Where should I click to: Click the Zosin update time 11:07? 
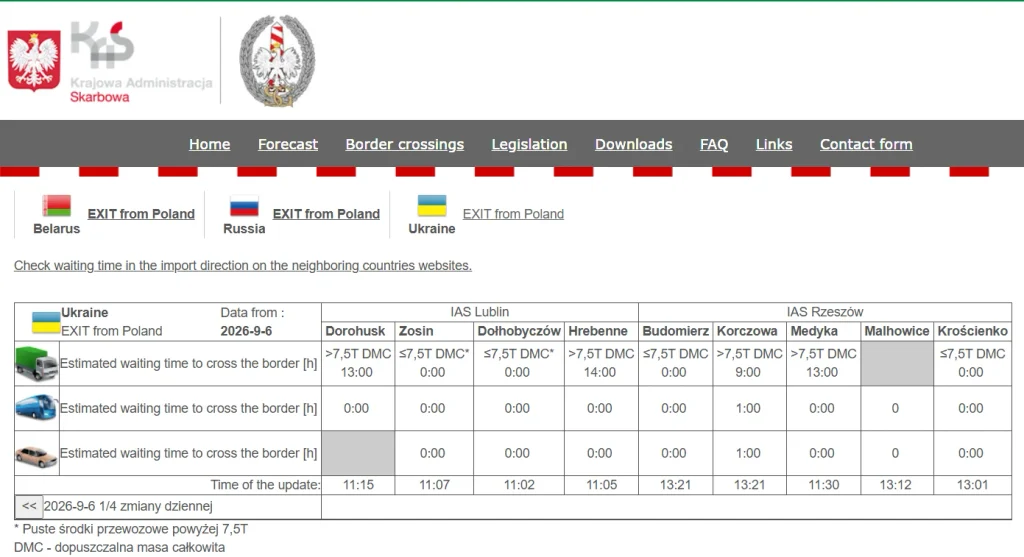coord(434,485)
